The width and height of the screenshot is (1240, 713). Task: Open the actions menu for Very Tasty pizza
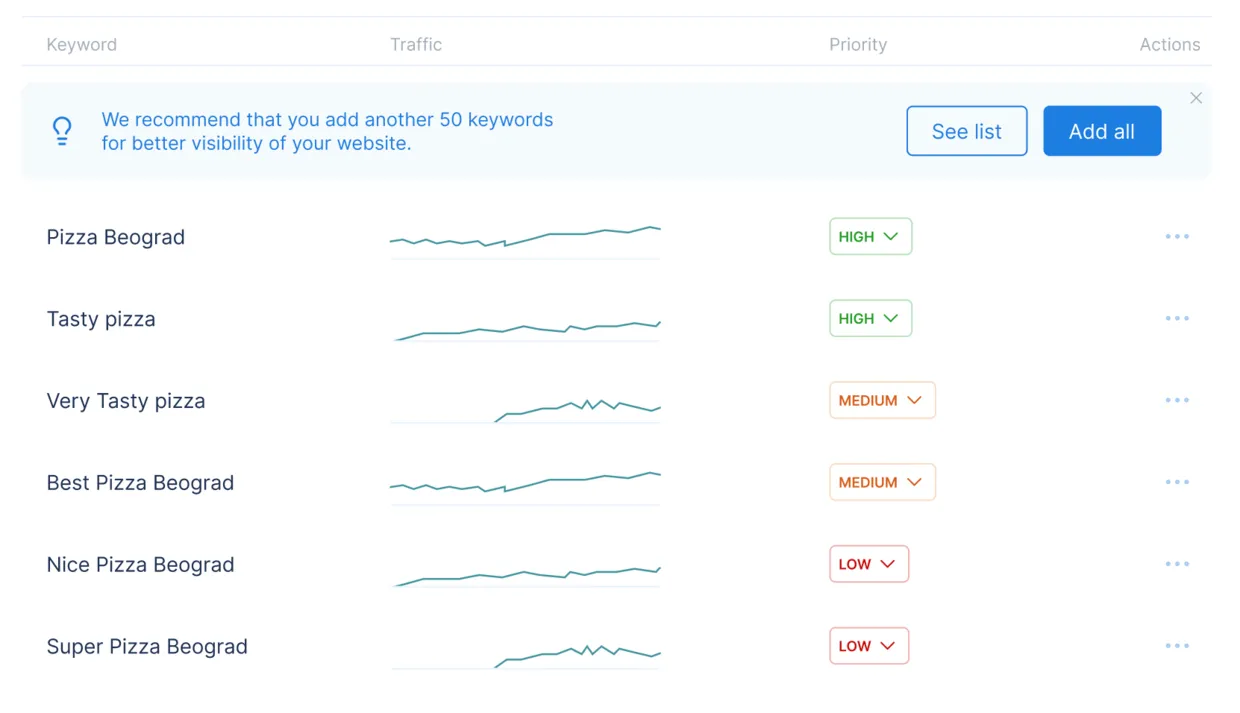(x=1177, y=400)
